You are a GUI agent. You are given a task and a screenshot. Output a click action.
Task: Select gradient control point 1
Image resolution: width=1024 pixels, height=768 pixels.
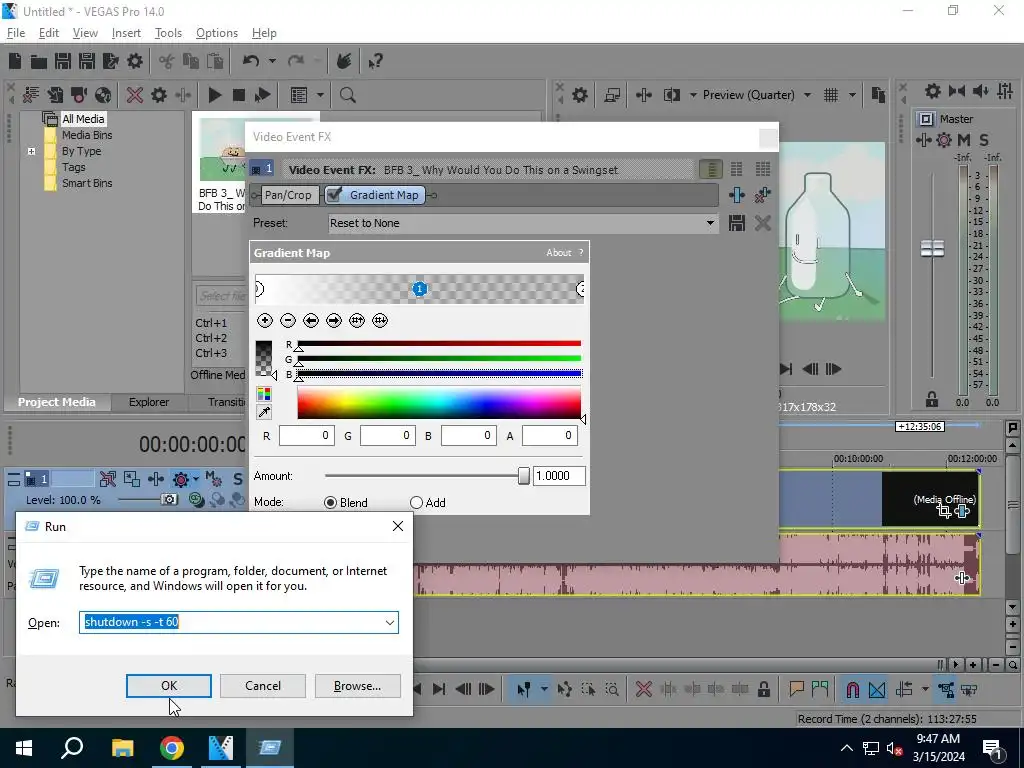tap(419, 289)
